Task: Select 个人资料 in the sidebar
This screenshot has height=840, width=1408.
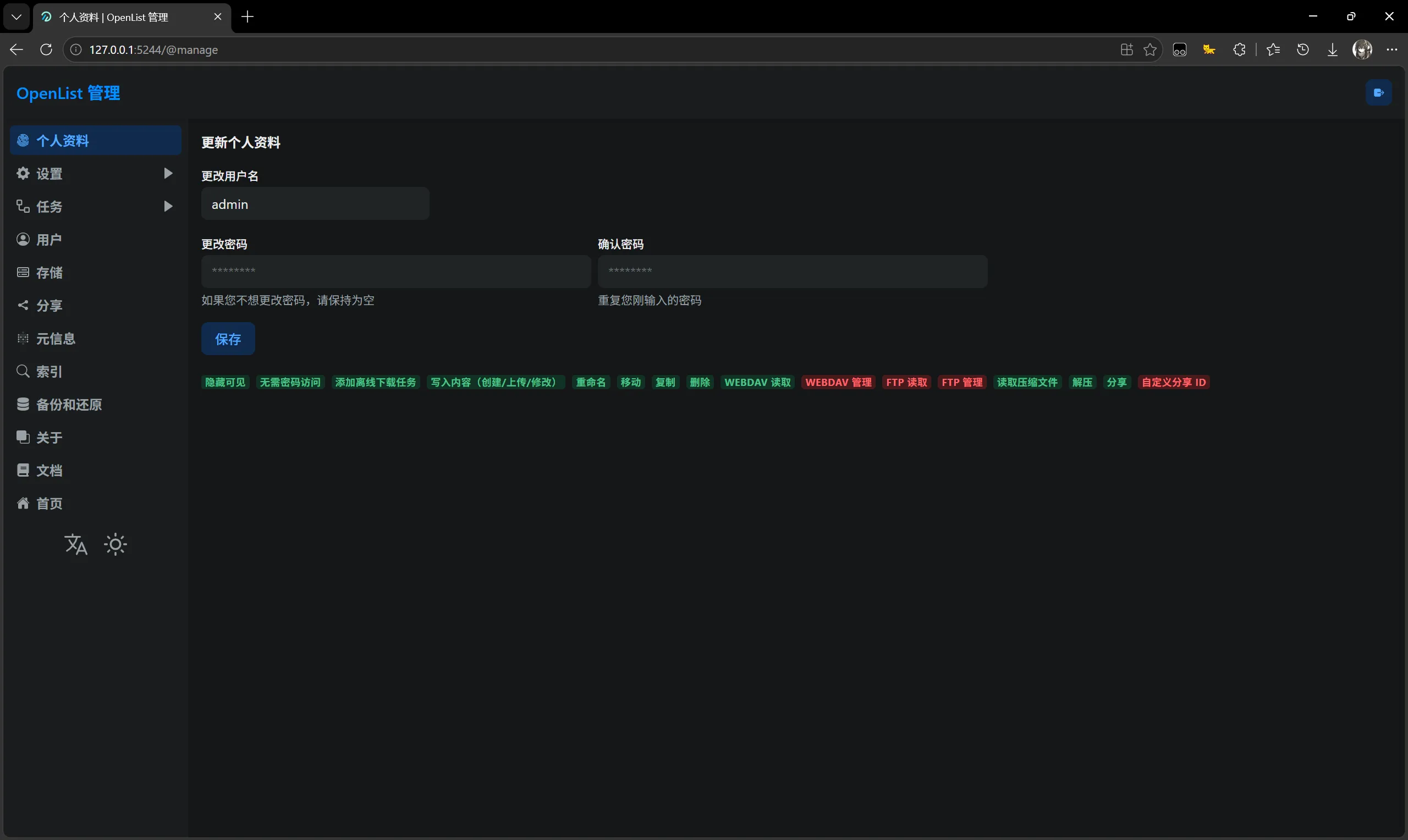Action: (96, 140)
